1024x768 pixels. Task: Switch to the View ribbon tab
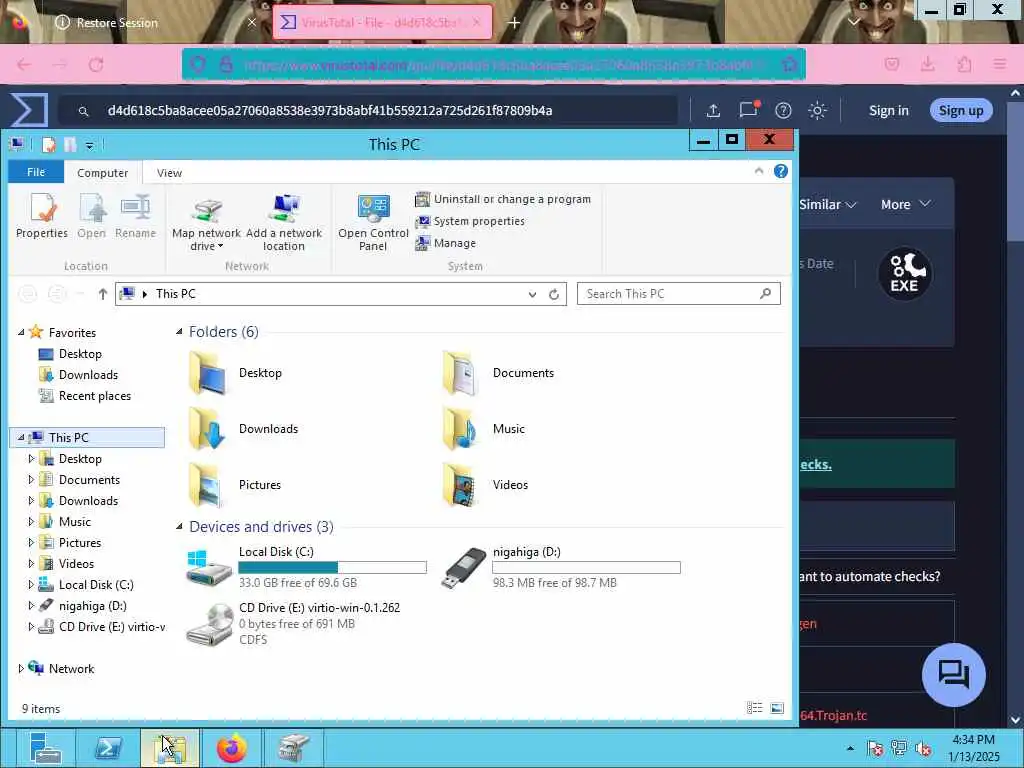tap(169, 173)
